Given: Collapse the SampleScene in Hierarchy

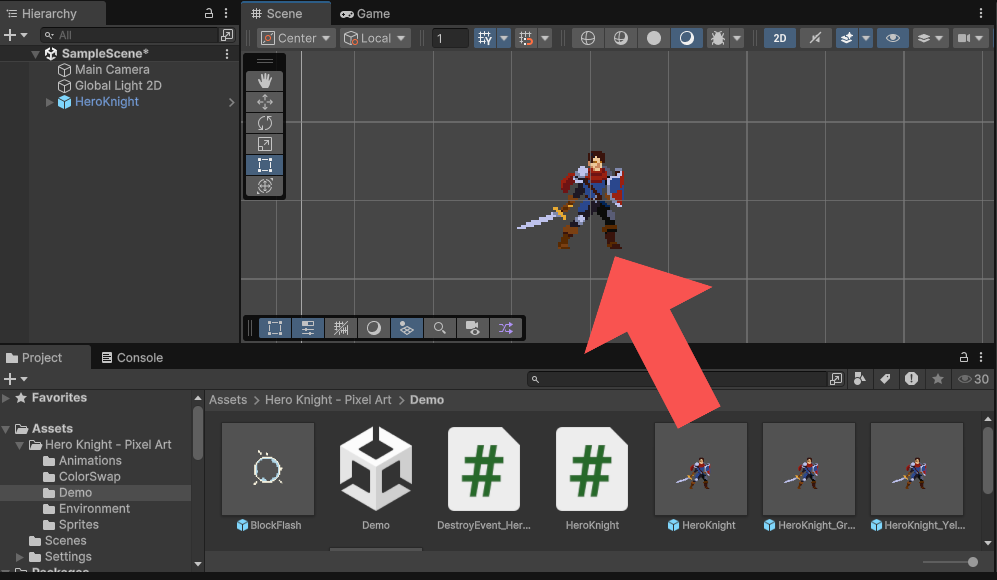Looking at the screenshot, I should (36, 54).
